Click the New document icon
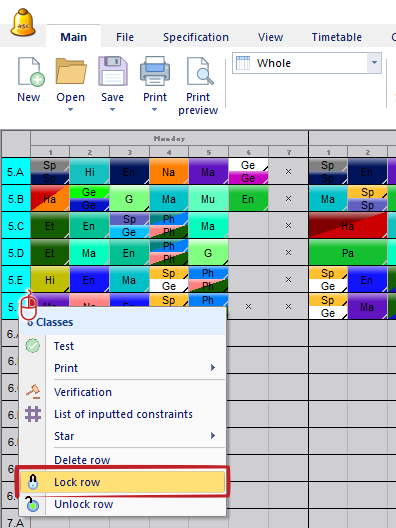396x528 pixels. tap(31, 71)
